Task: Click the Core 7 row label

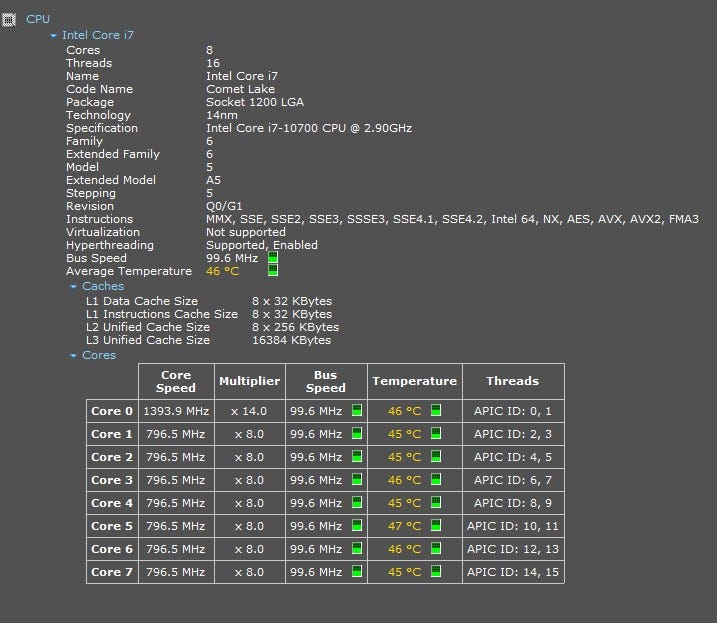Action: tap(112, 572)
